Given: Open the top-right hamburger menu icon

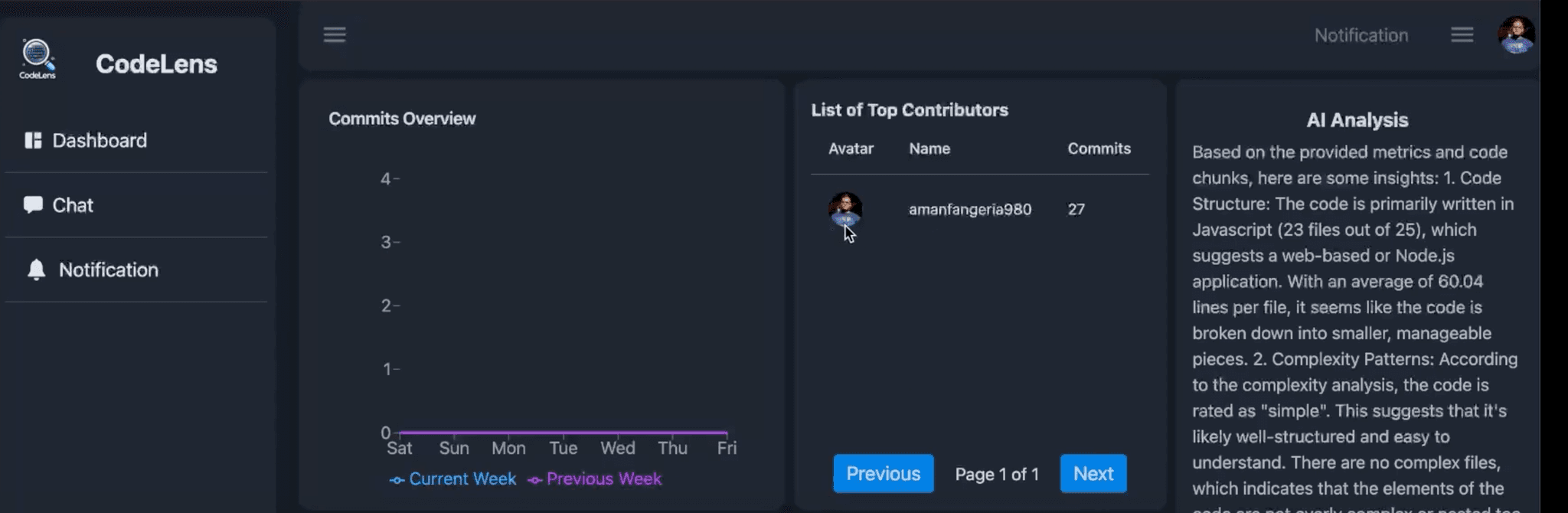Looking at the screenshot, I should coord(1462,34).
